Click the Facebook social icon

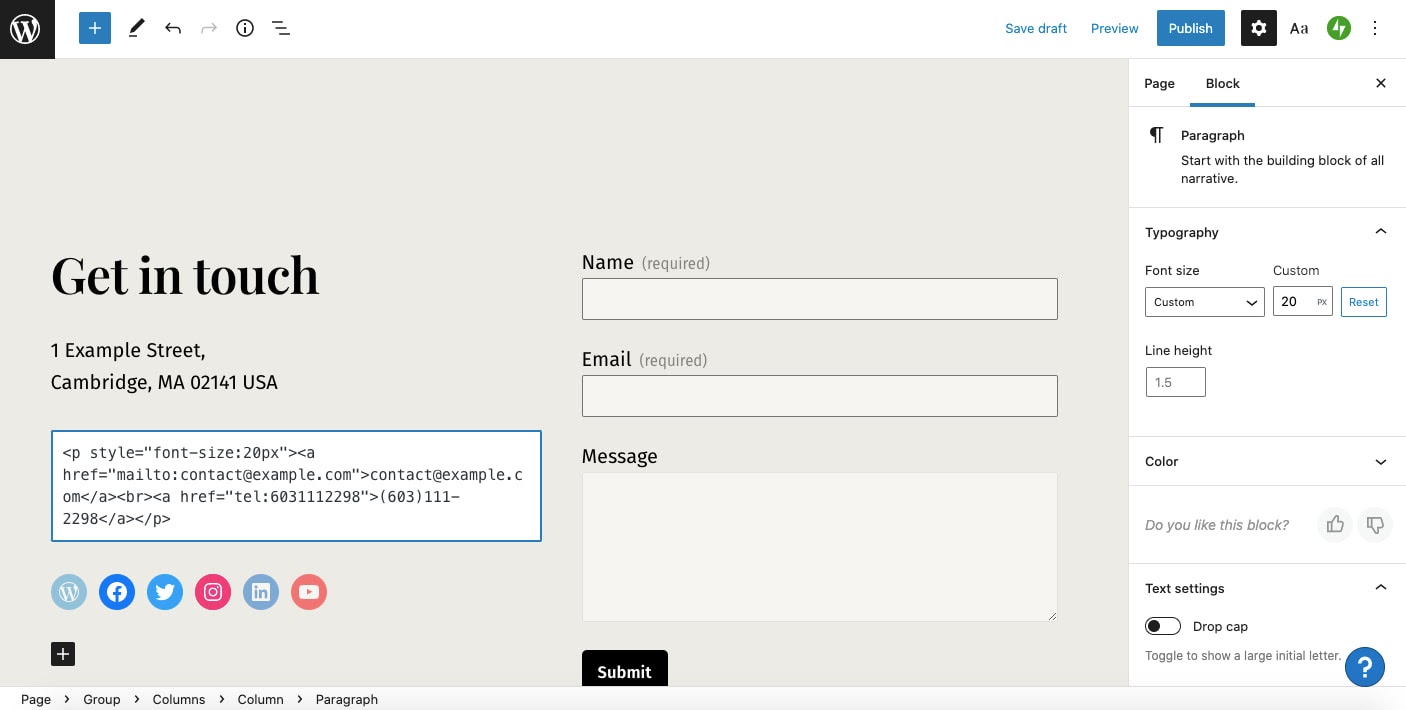[x=117, y=592]
